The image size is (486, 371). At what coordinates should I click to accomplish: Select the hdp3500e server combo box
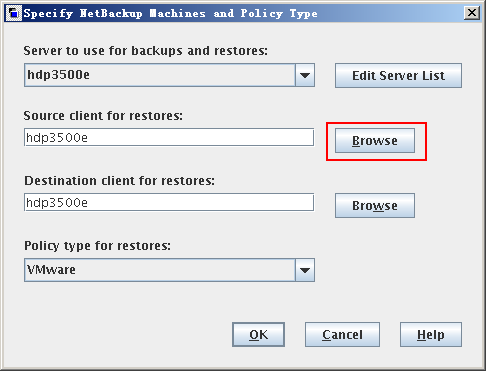tap(169, 75)
